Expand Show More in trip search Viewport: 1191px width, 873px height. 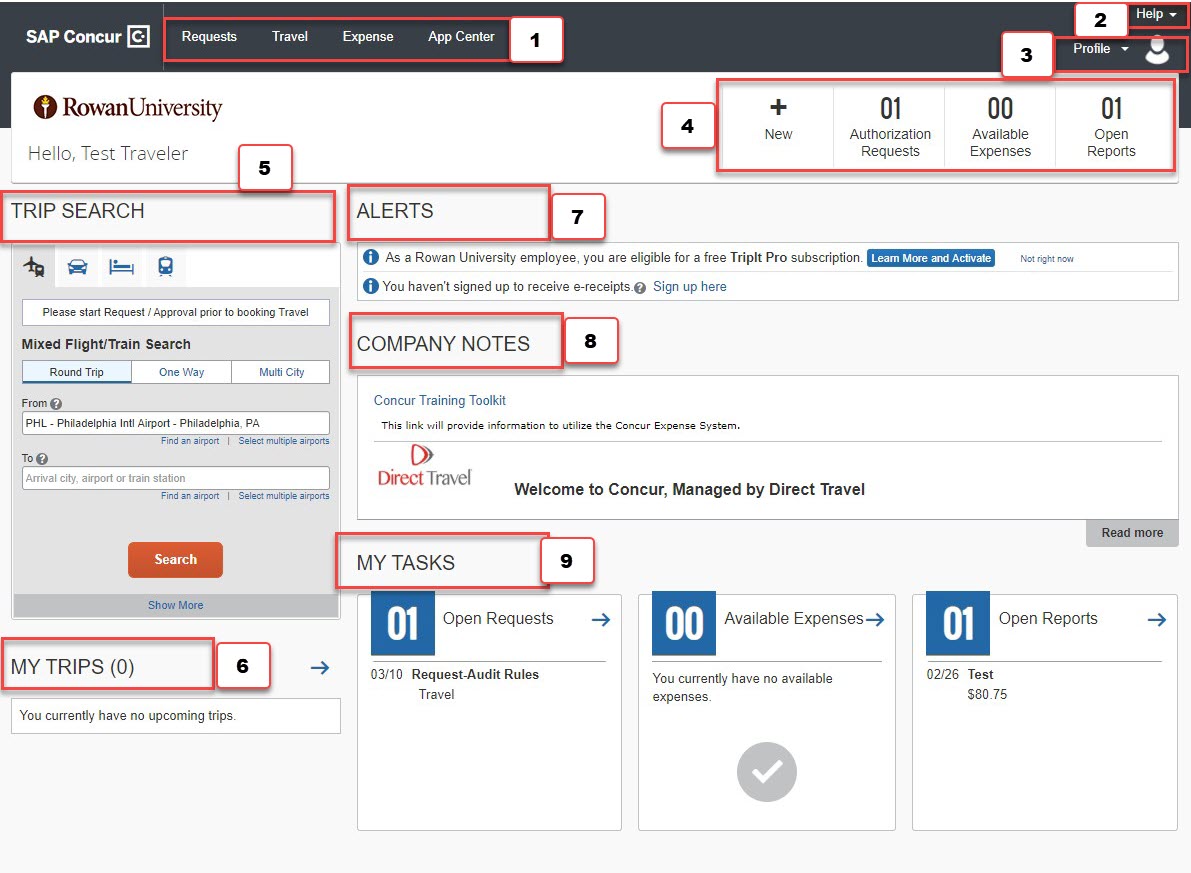tap(176, 605)
